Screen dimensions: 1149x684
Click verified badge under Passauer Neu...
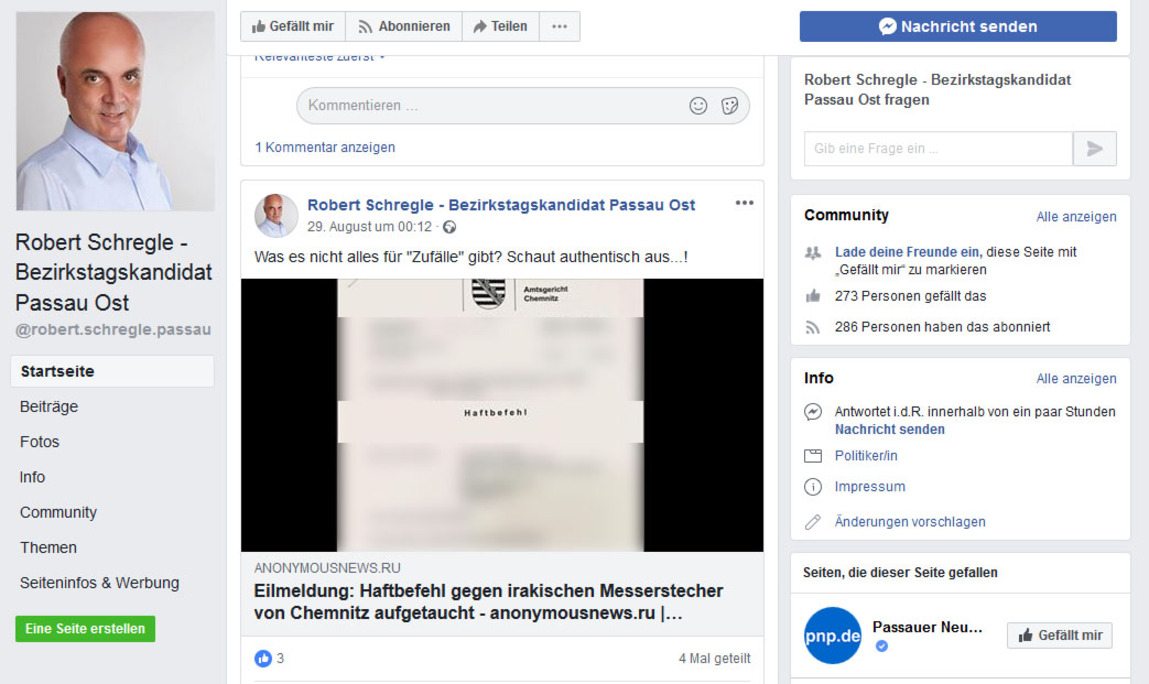[x=882, y=646]
